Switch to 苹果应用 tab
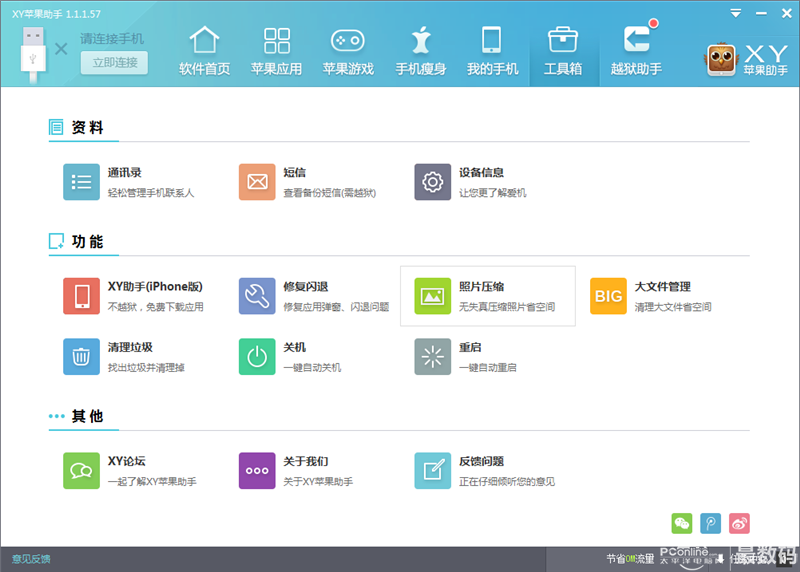 (276, 51)
